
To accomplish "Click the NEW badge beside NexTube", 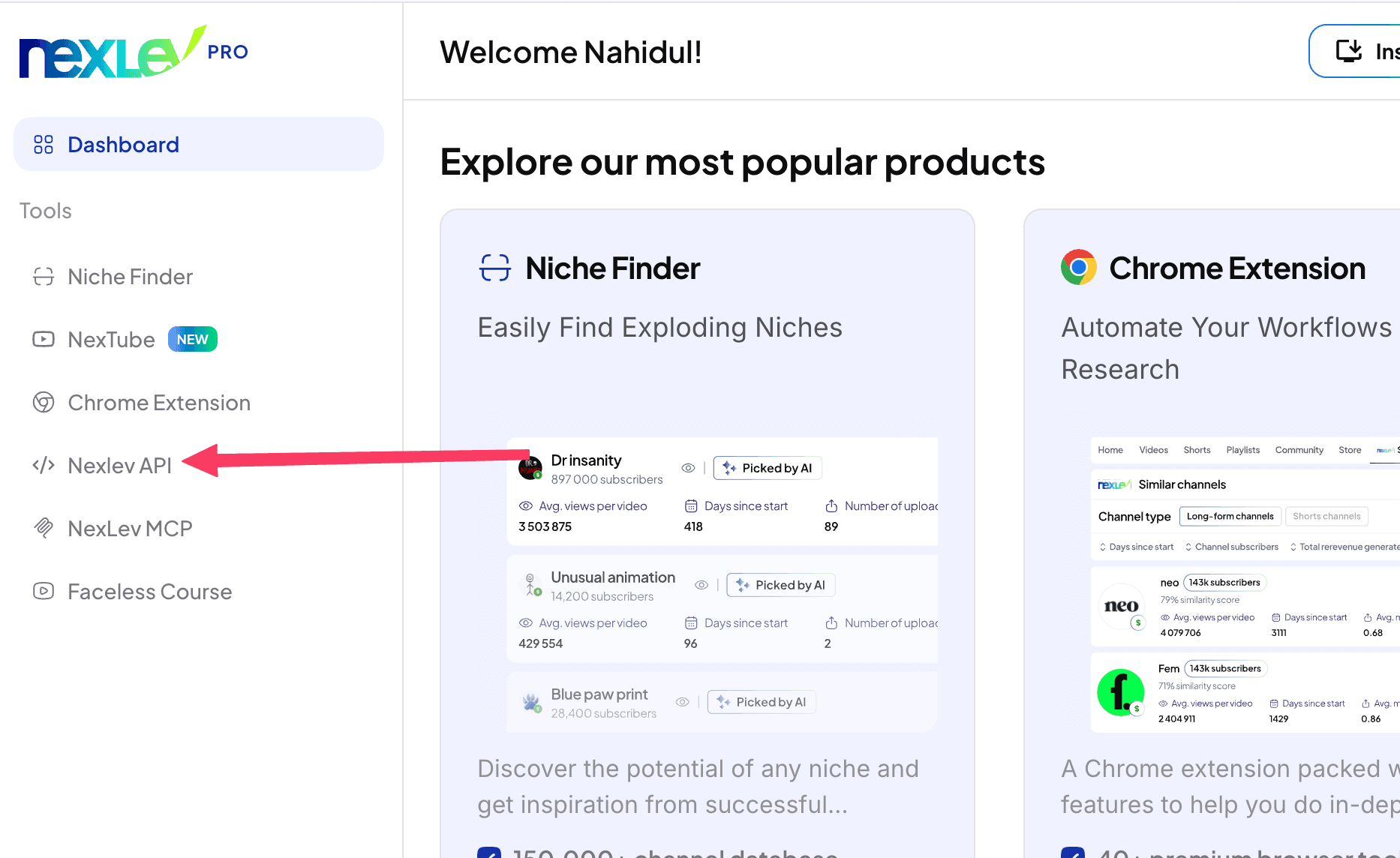I will [x=193, y=339].
